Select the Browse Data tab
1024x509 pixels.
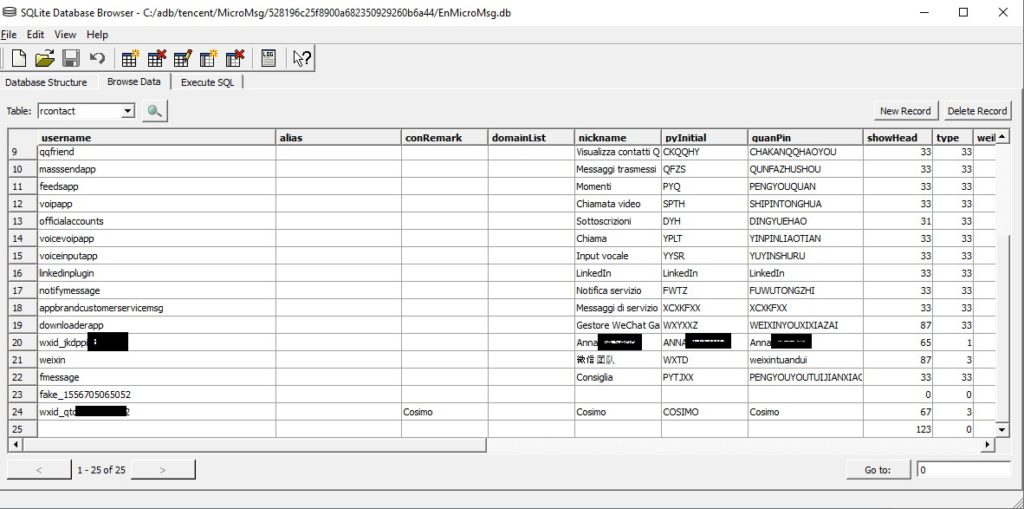pyautogui.click(x=134, y=82)
